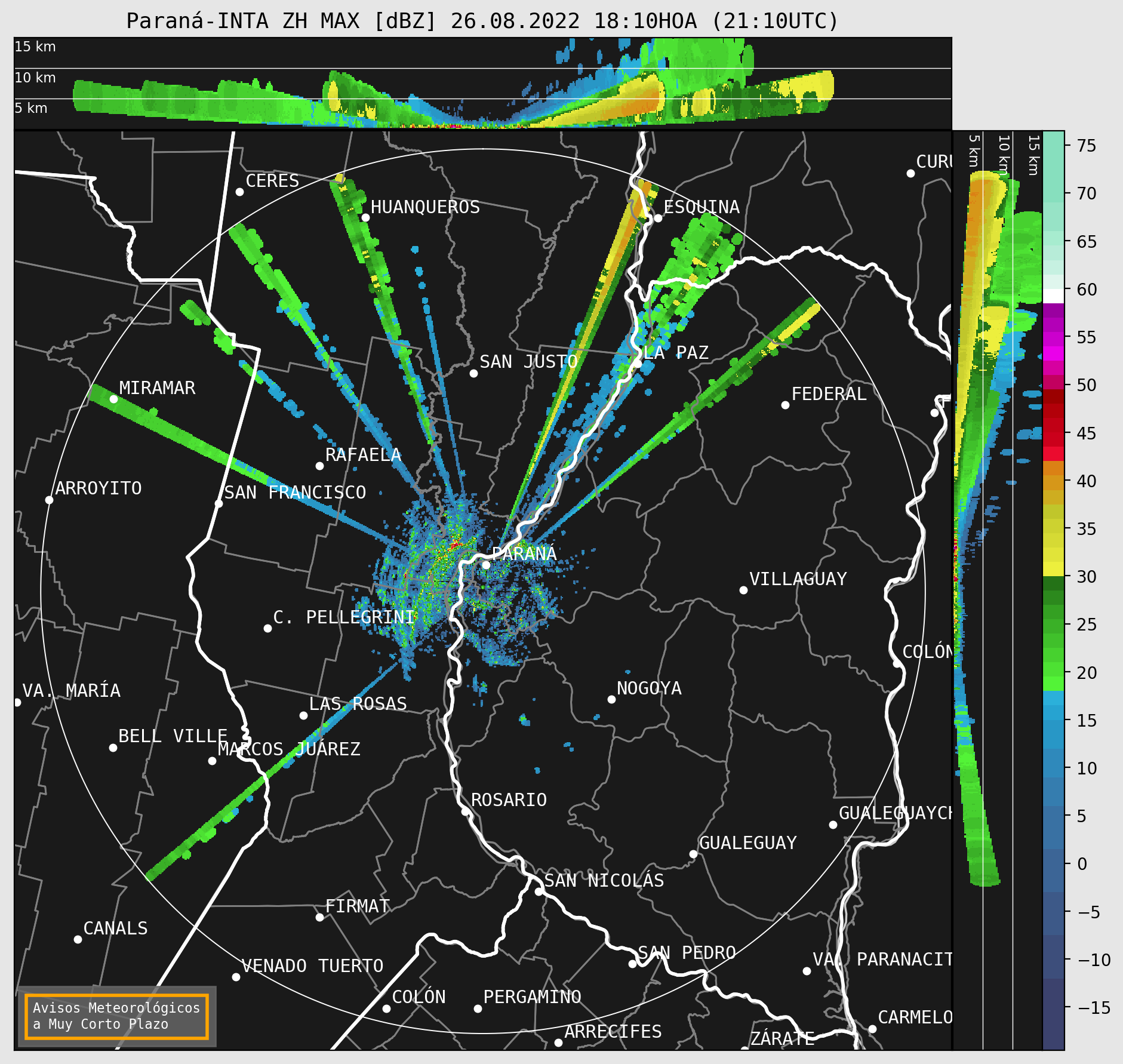The image size is (1123, 1064).
Task: Click the C. PELLEGRINI label
Action: pos(344,617)
